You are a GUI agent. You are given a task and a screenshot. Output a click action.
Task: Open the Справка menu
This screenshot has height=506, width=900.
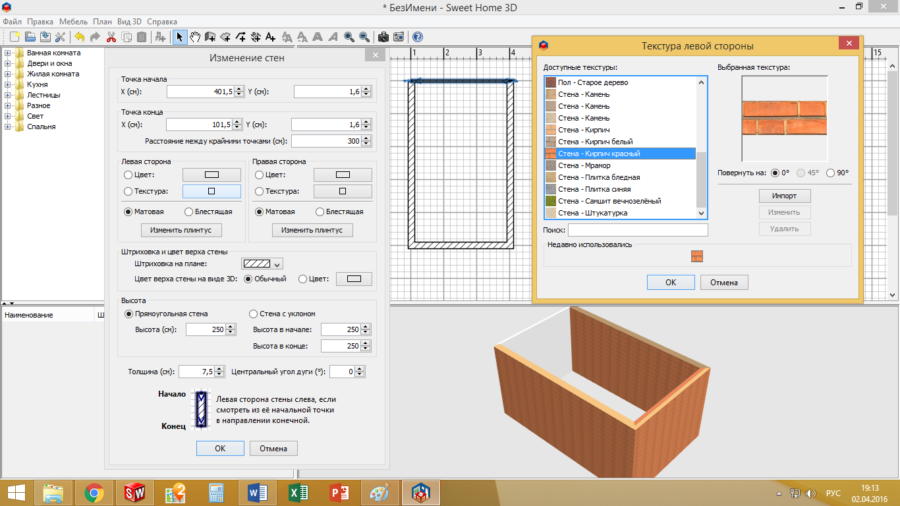point(162,22)
